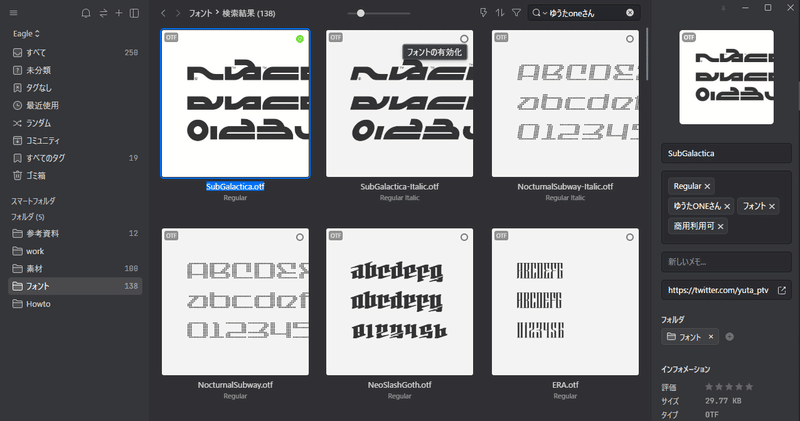Go back with the left arrow
Image resolution: width=800 pixels, height=421 pixels.
163,13
